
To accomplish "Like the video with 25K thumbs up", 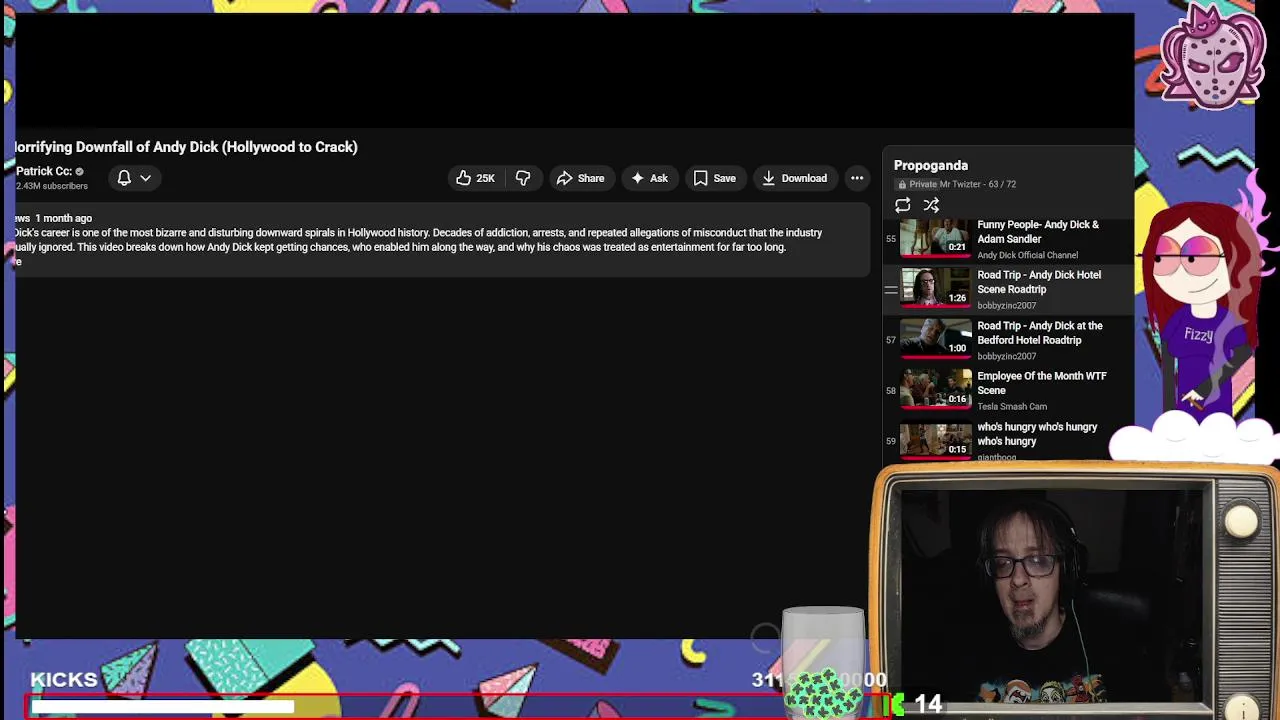I will 476,178.
